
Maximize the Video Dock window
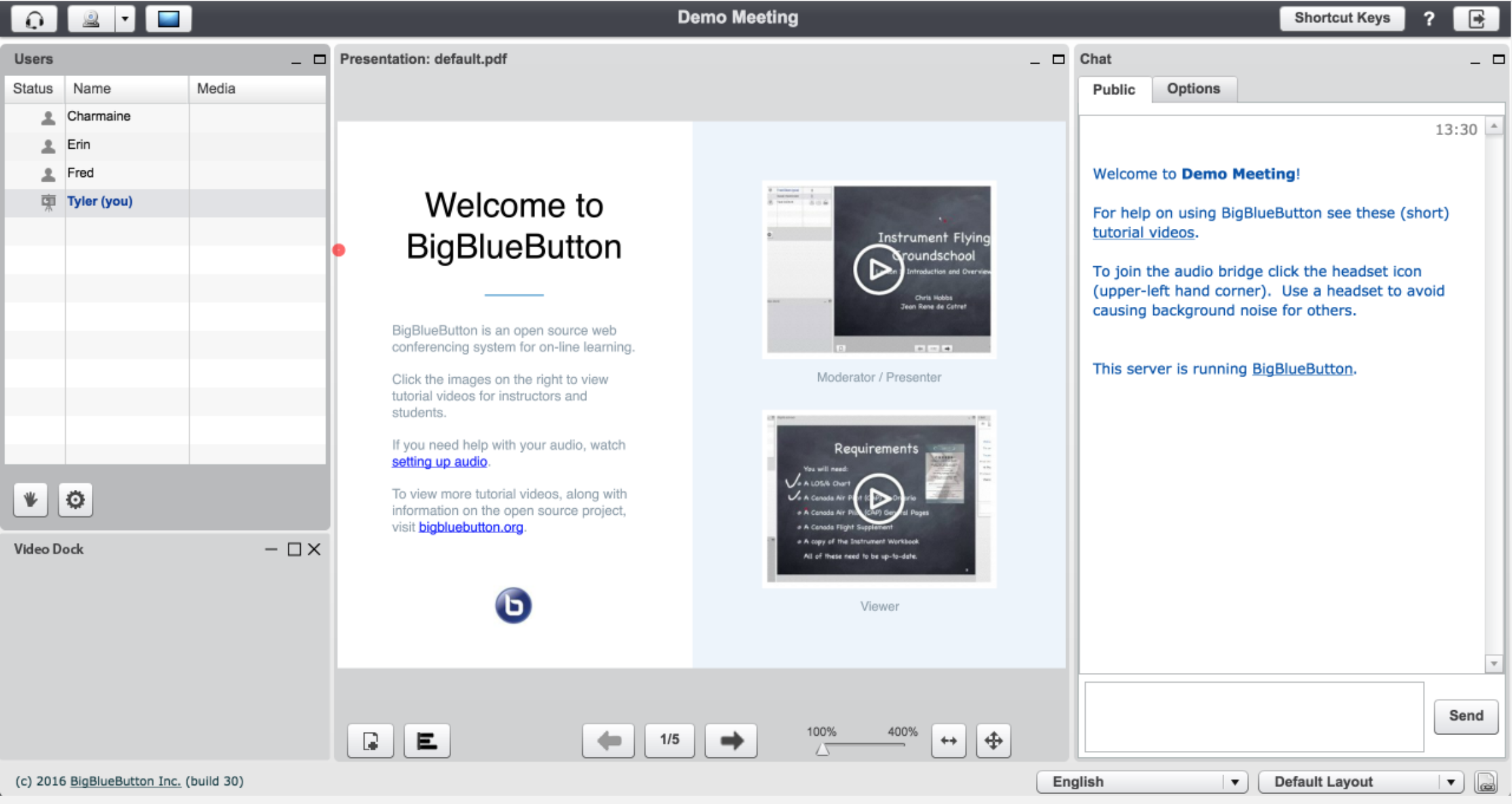[x=294, y=550]
